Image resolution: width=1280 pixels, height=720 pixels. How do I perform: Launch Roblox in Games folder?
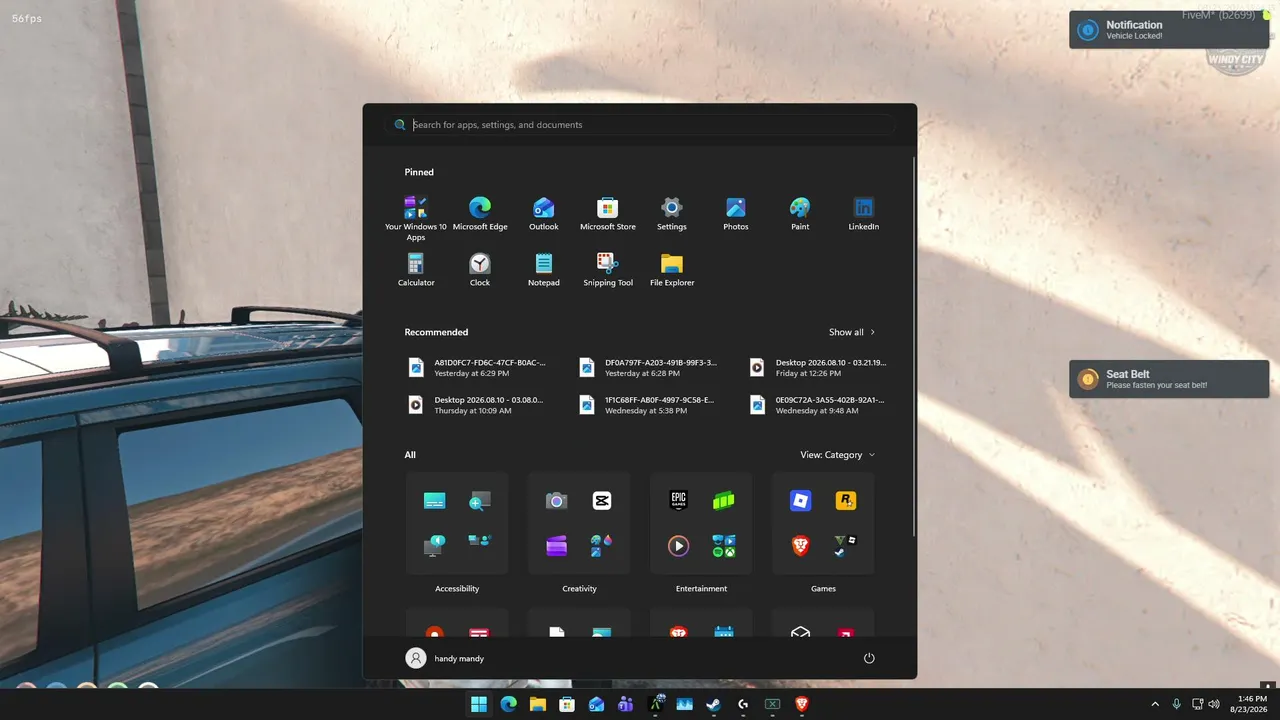coord(801,500)
